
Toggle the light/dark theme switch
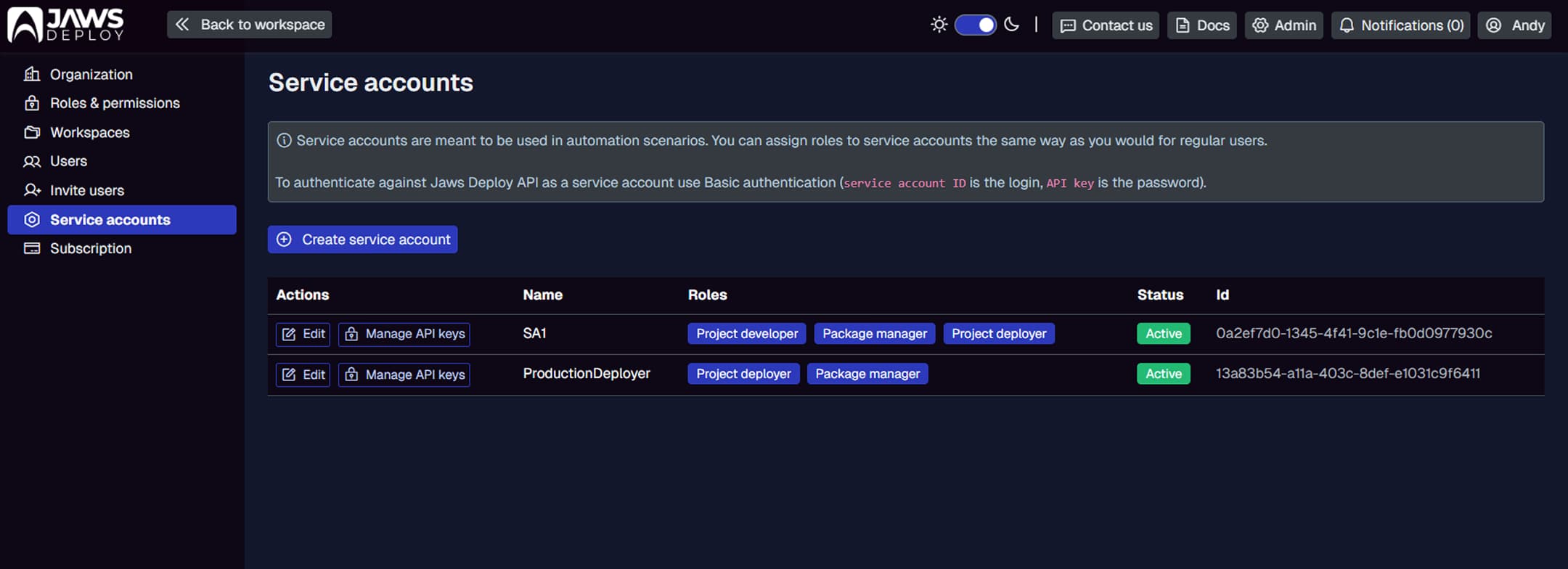tap(975, 25)
